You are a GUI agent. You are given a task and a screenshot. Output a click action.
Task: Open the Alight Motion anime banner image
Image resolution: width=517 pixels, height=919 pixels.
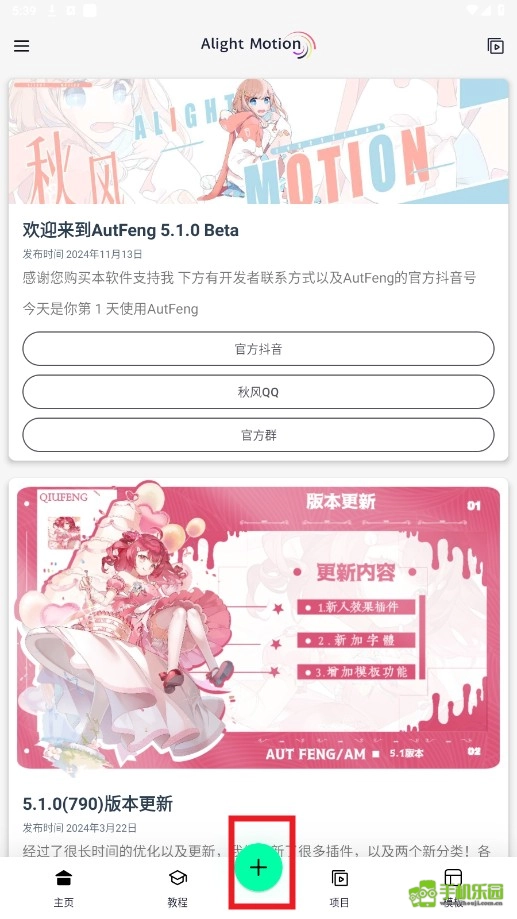258,141
